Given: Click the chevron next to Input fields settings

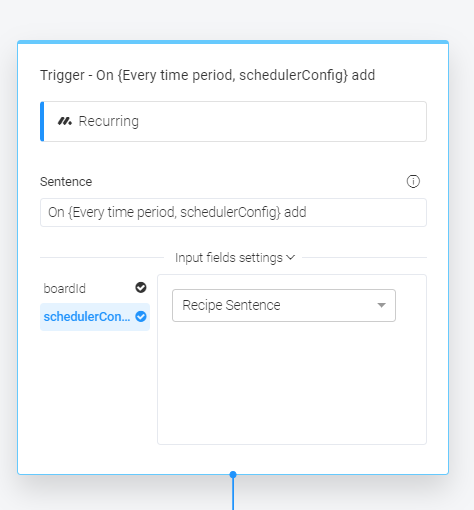Looking at the screenshot, I should point(291,258).
